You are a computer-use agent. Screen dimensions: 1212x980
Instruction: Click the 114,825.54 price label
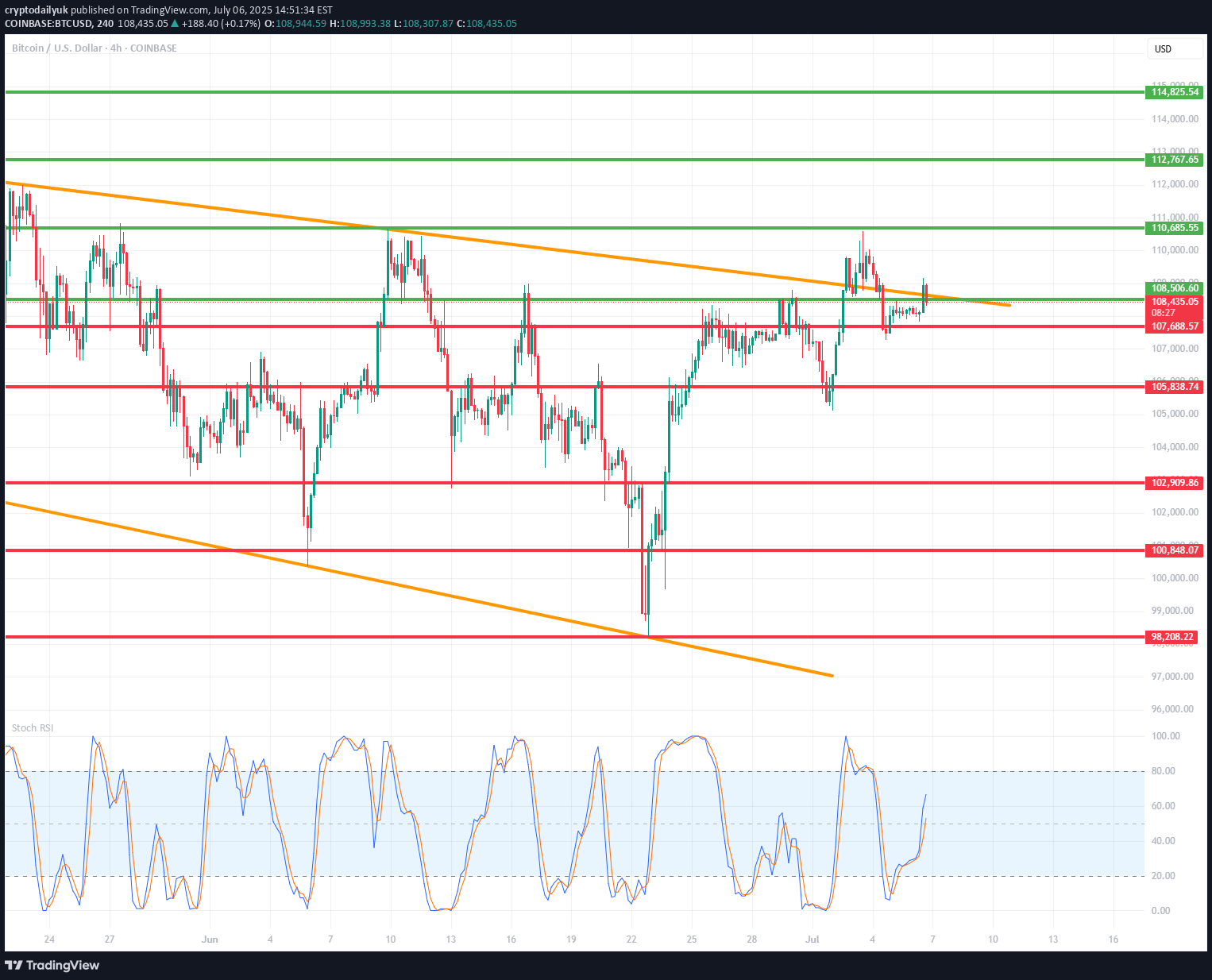[x=1175, y=92]
